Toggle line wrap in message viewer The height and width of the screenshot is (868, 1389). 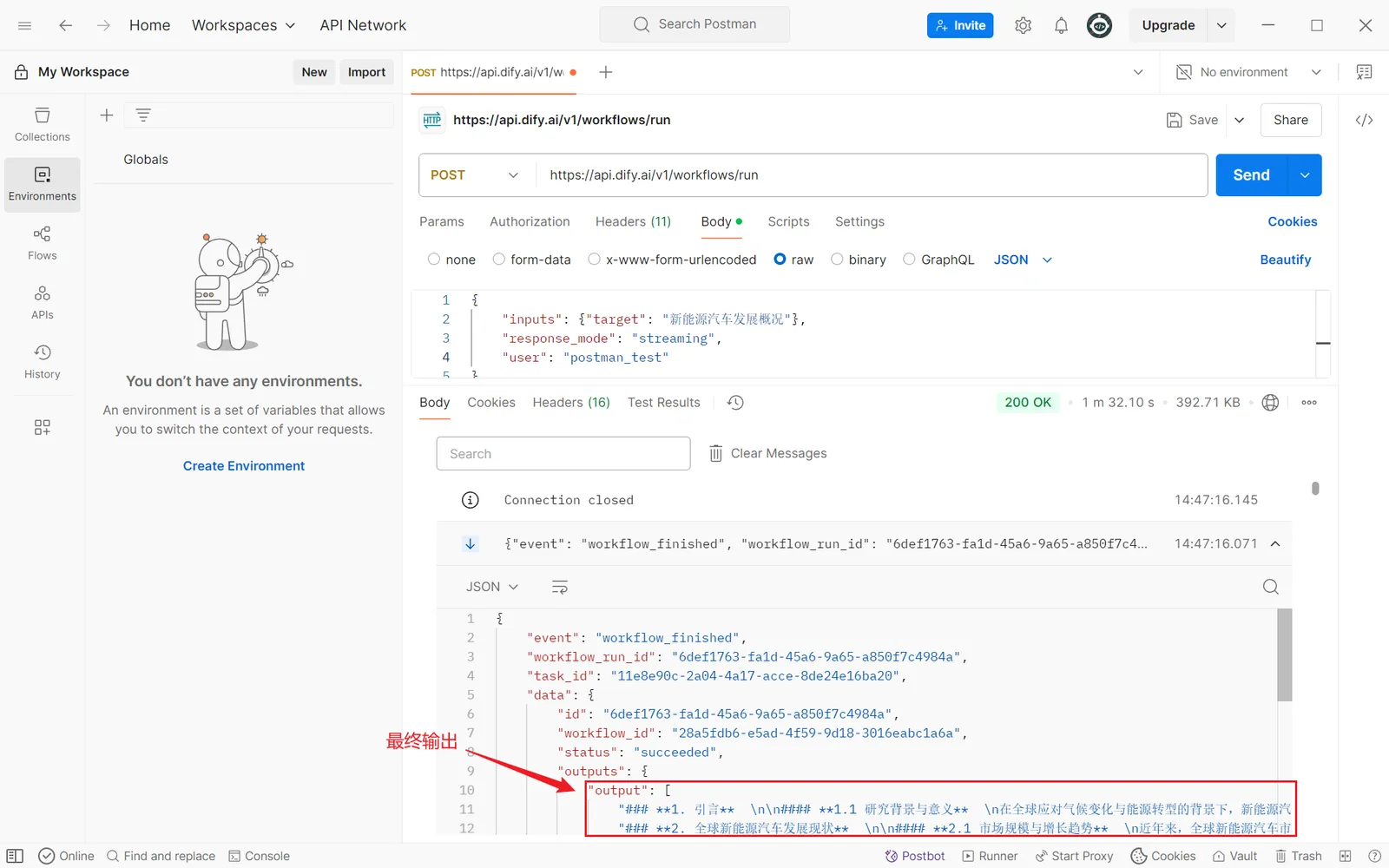coord(560,588)
